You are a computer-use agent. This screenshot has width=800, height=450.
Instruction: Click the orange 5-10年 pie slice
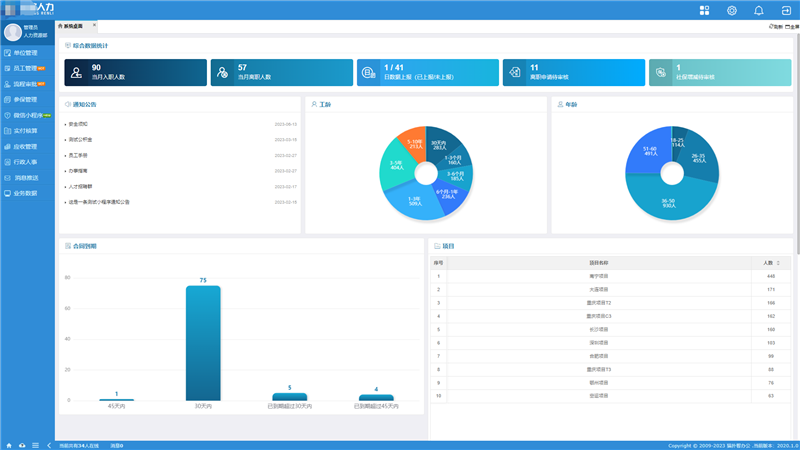pyautogui.click(x=412, y=145)
